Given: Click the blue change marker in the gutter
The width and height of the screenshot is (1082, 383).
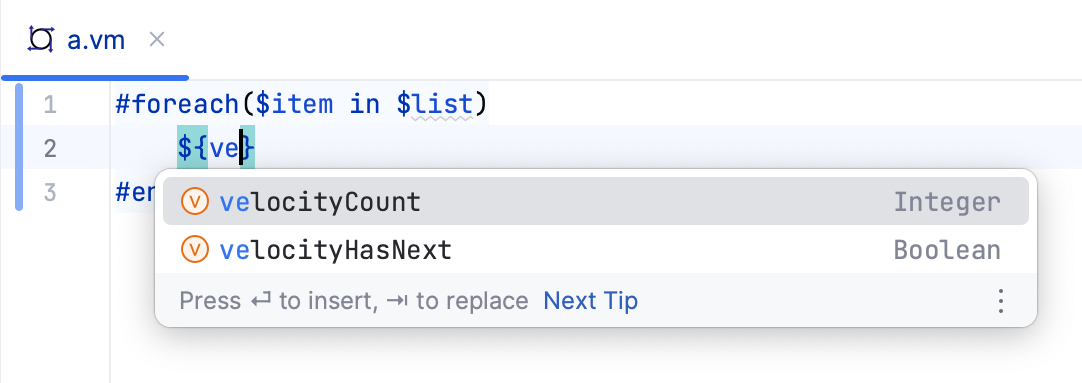Looking at the screenshot, I should tap(19, 146).
